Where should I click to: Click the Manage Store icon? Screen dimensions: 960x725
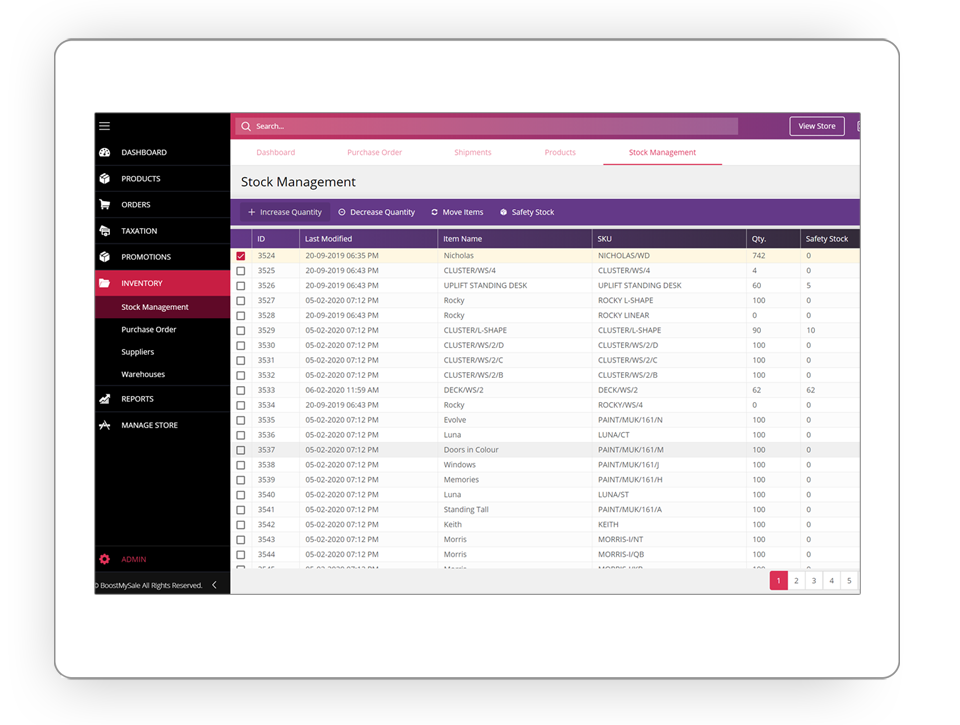pyautogui.click(x=105, y=425)
